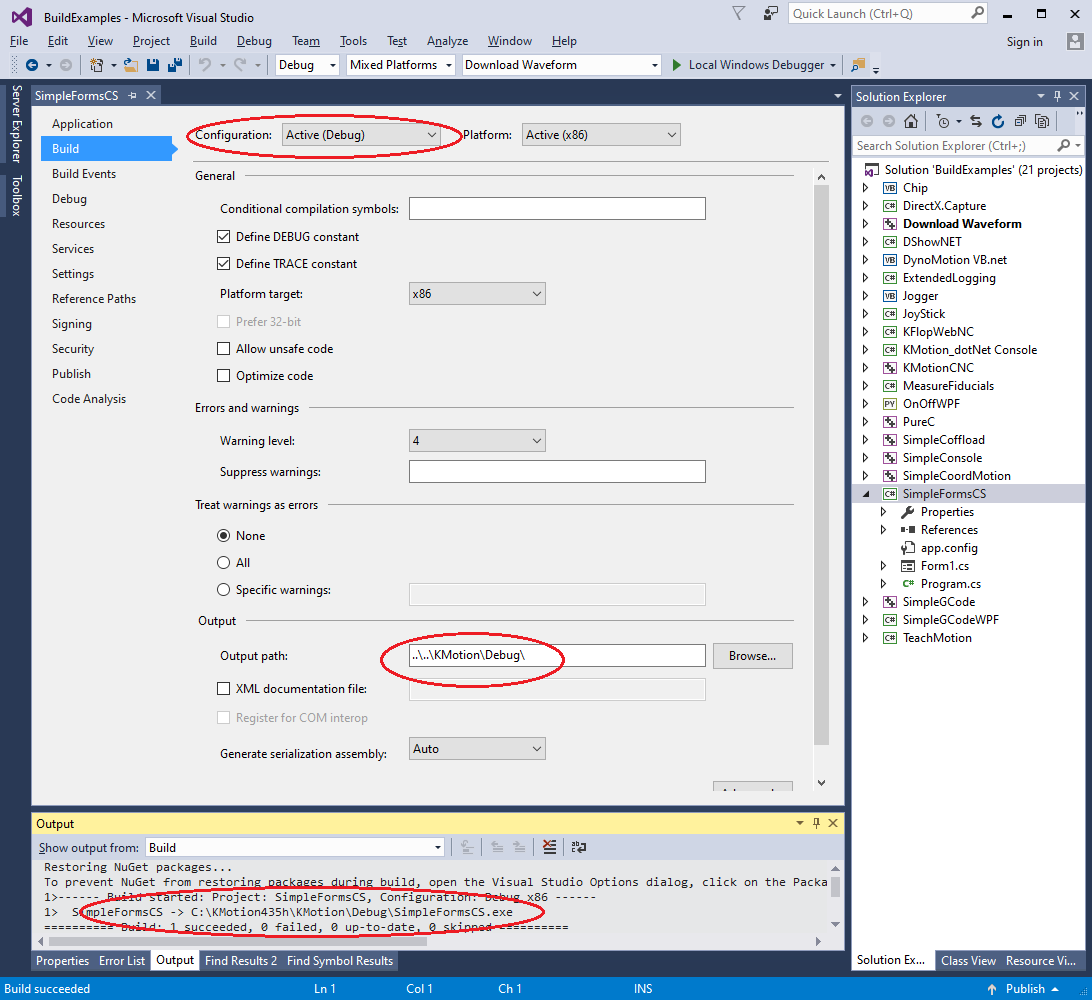Screen dimensions: 1092x1000
Task: Select the All warnings-as-errors radio button
Action: pyautogui.click(x=224, y=563)
